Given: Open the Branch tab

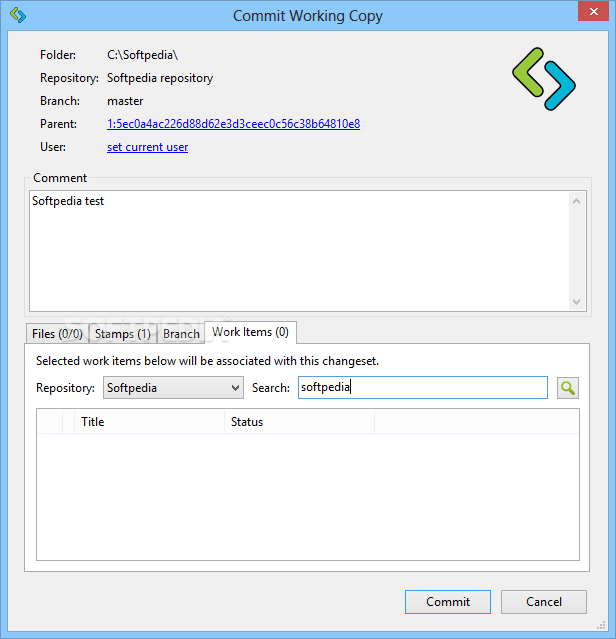Looking at the screenshot, I should click(181, 334).
